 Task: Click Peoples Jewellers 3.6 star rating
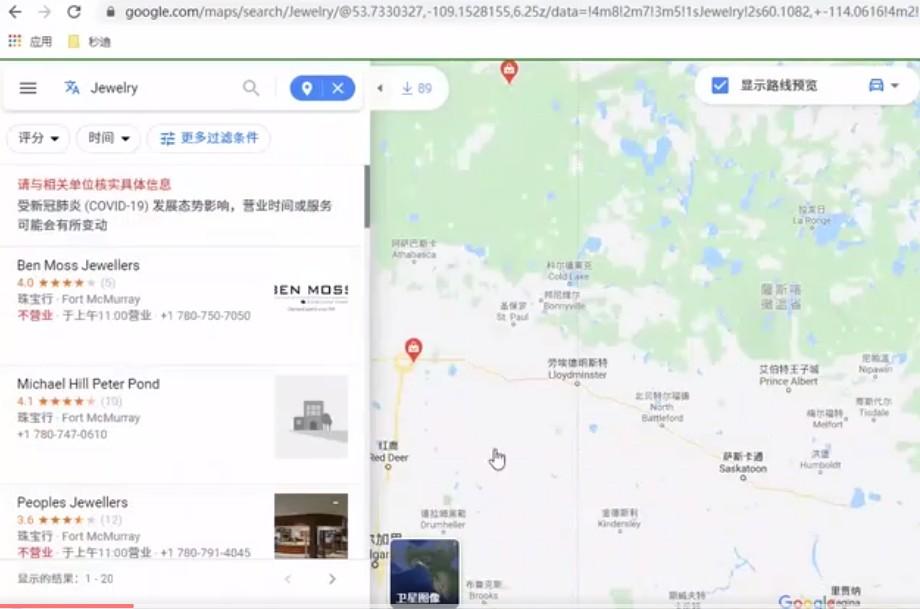pyautogui.click(x=69, y=520)
